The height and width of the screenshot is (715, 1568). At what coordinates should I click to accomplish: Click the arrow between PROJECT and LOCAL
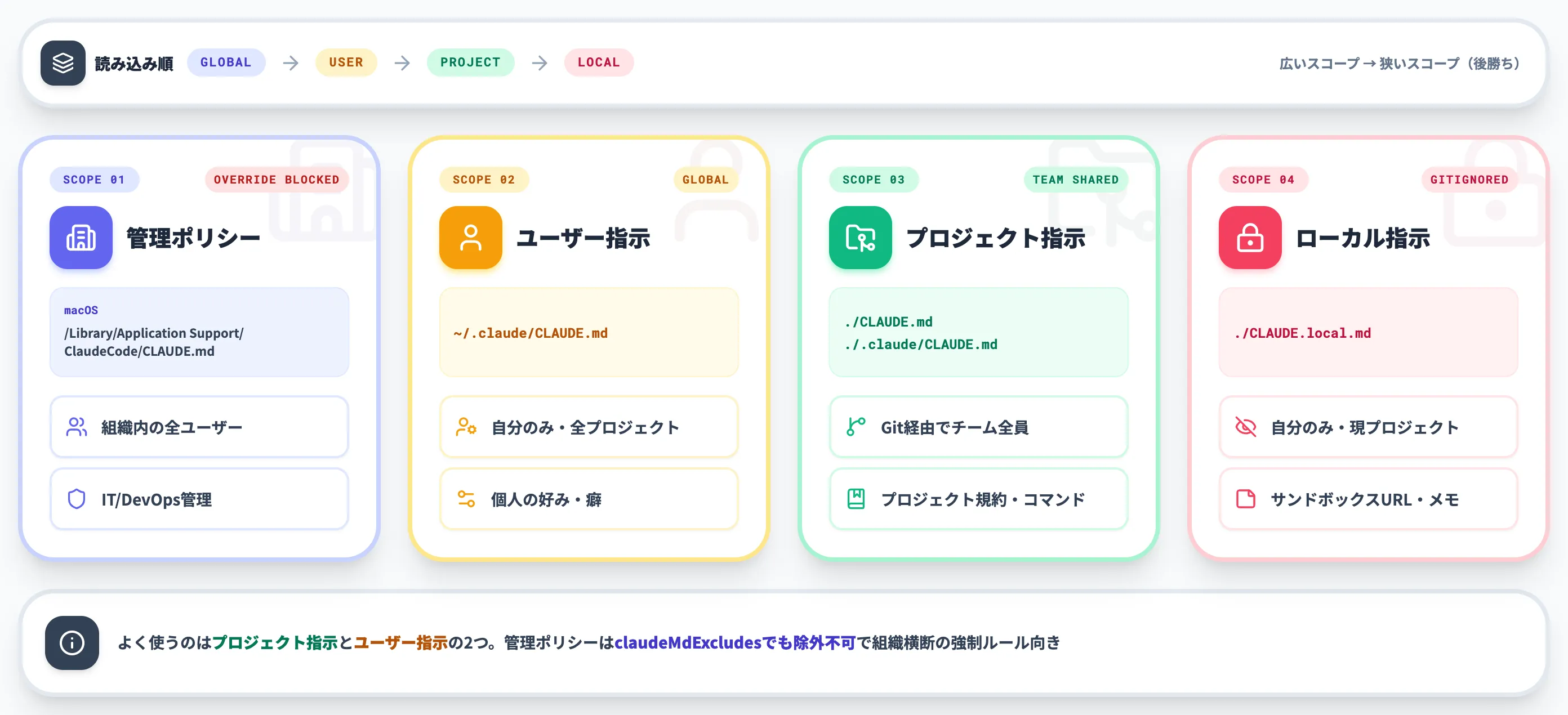point(540,62)
